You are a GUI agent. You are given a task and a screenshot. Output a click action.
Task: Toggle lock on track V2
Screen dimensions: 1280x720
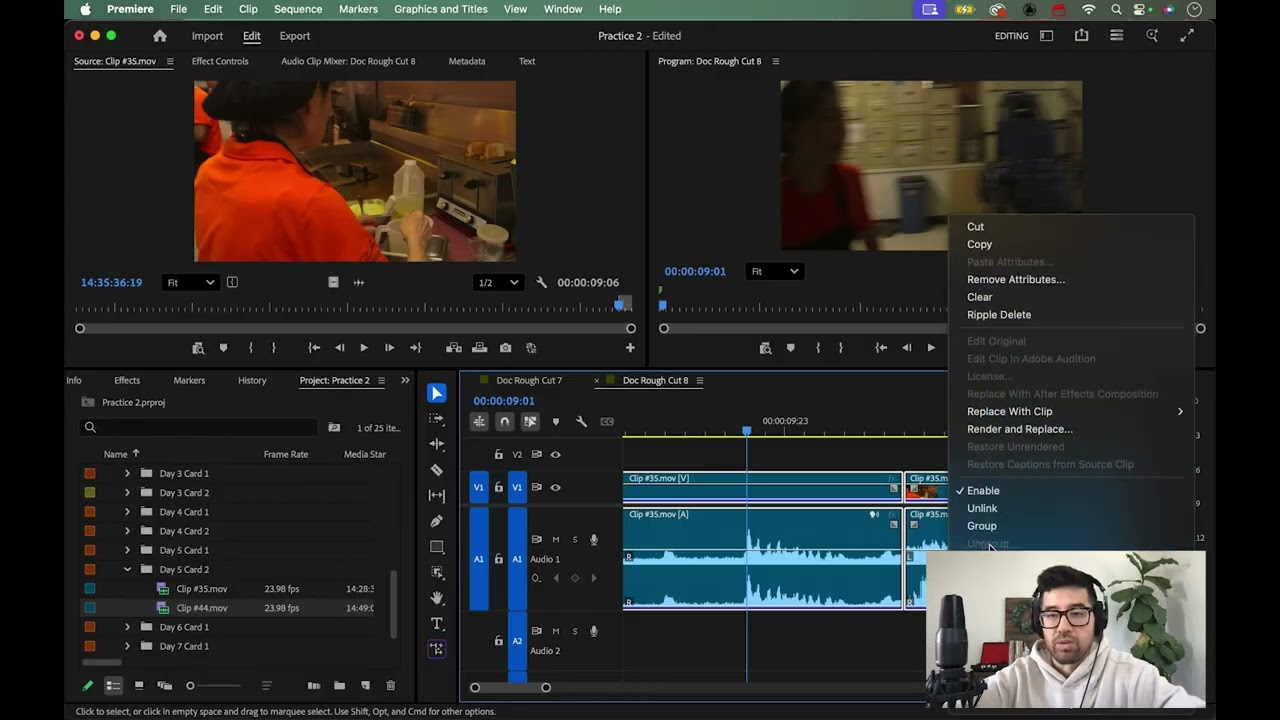click(498, 454)
